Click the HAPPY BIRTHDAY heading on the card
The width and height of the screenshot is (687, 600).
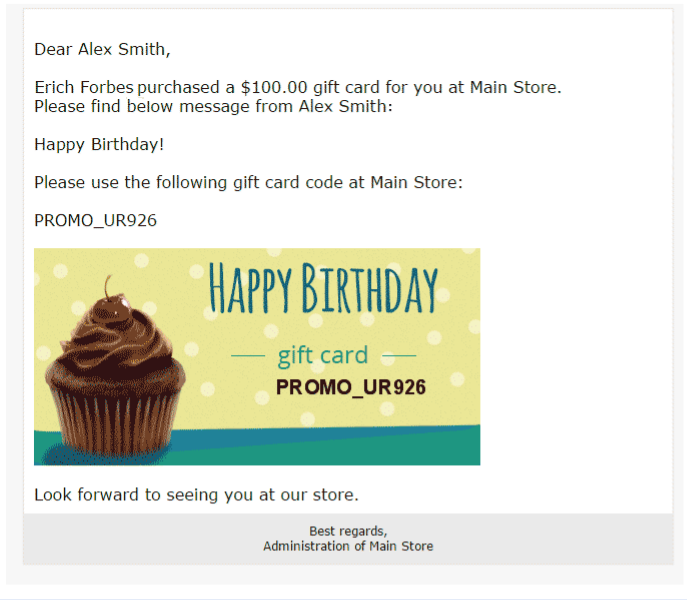(322, 290)
